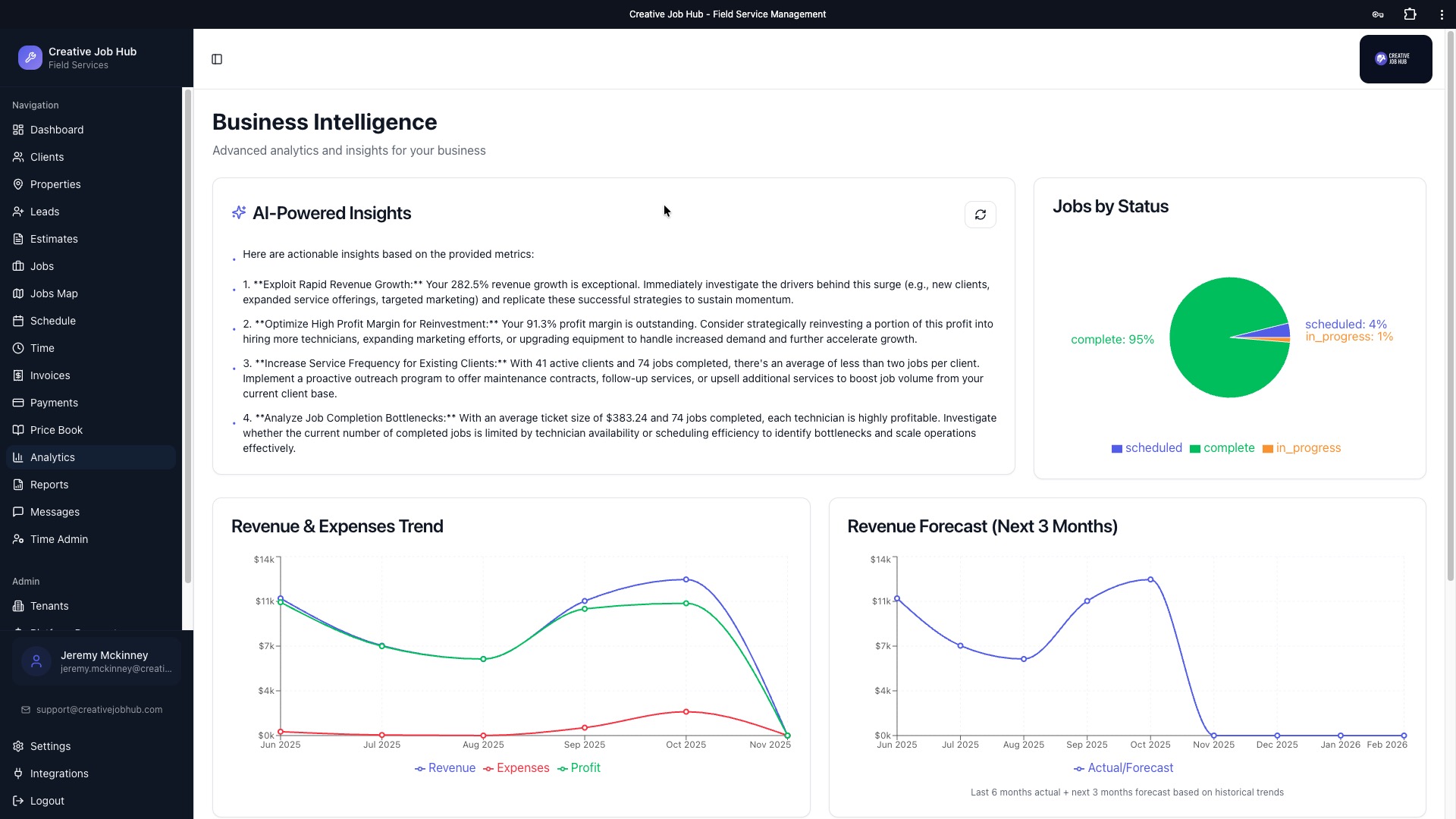The height and width of the screenshot is (819, 1456).
Task: Open the password manager toolbar icon
Action: click(1378, 14)
